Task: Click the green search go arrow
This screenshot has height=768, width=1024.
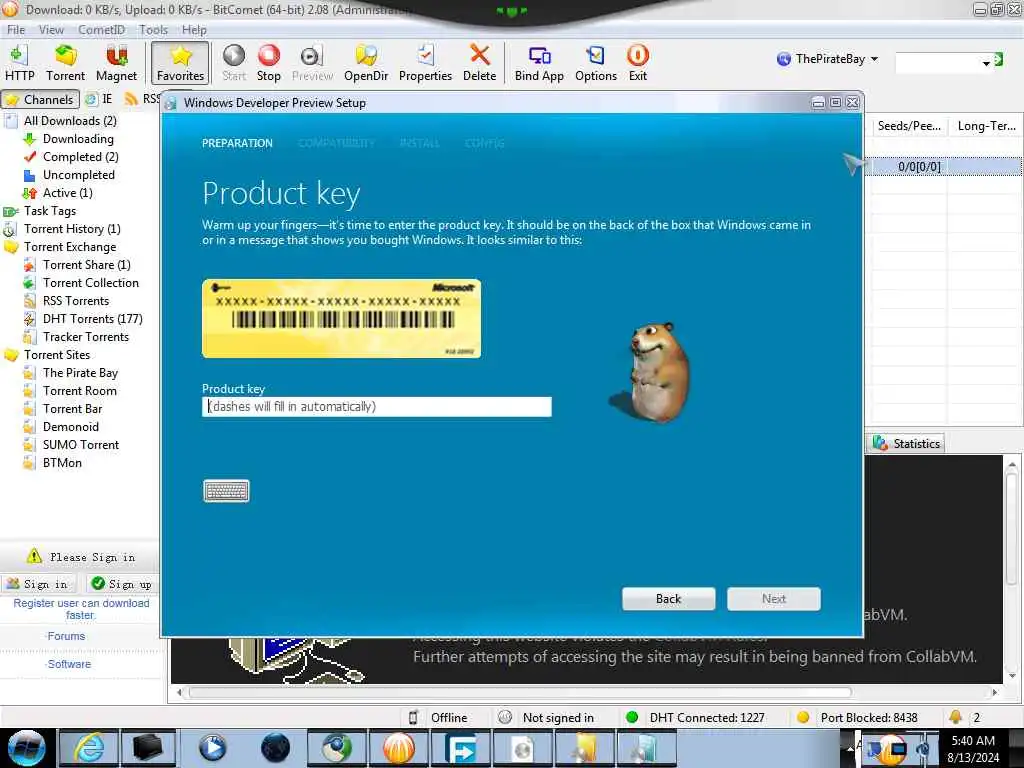Action: [x=998, y=59]
